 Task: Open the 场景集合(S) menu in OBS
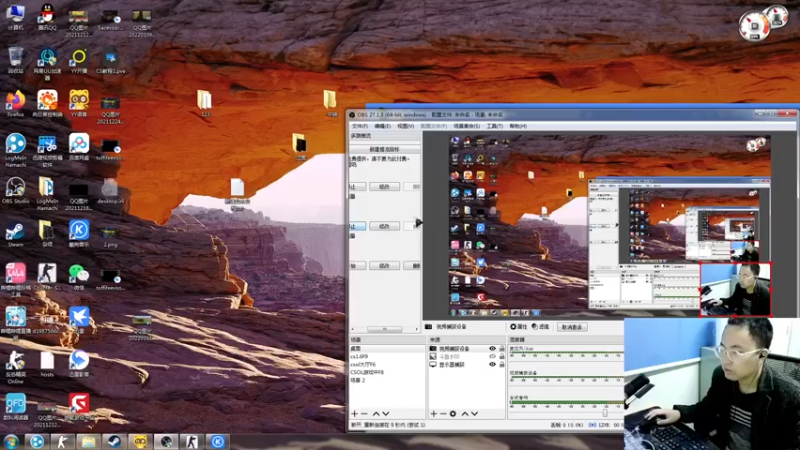pos(467,126)
